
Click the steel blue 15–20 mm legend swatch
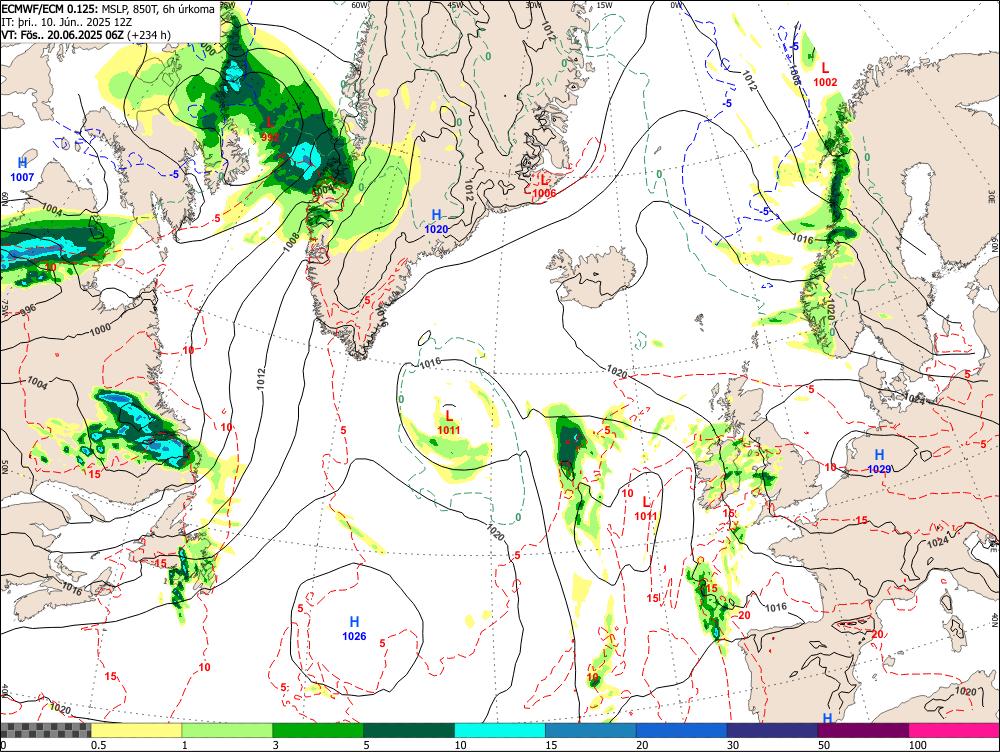pyautogui.click(x=591, y=730)
